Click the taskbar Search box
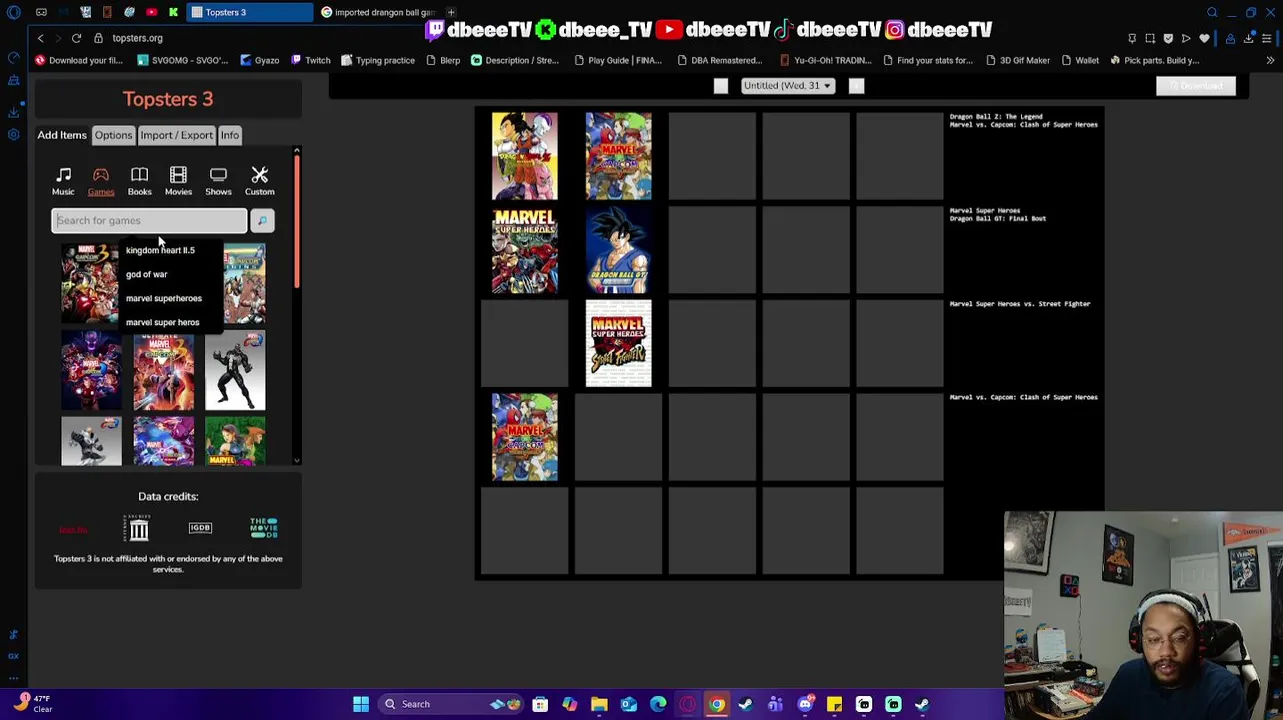Viewport: 1283px width, 720px height. (450, 704)
